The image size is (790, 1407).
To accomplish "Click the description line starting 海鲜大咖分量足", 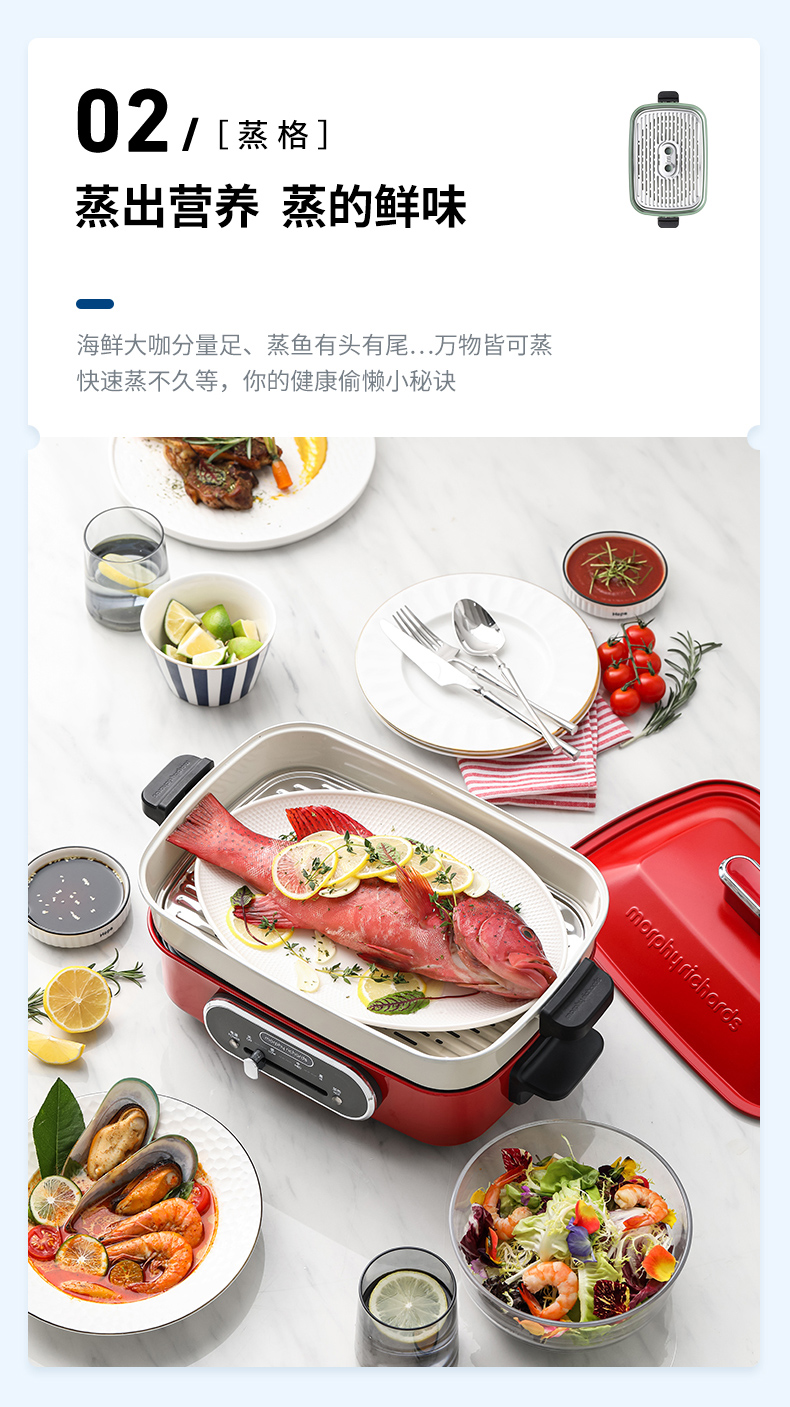I will coord(315,345).
